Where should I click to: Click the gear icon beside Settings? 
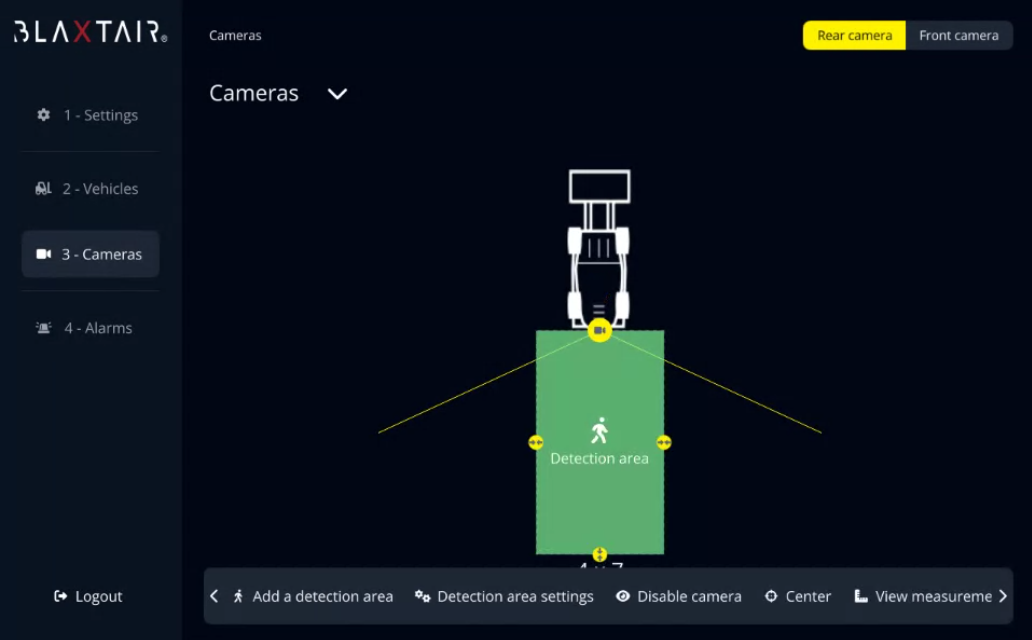43,115
